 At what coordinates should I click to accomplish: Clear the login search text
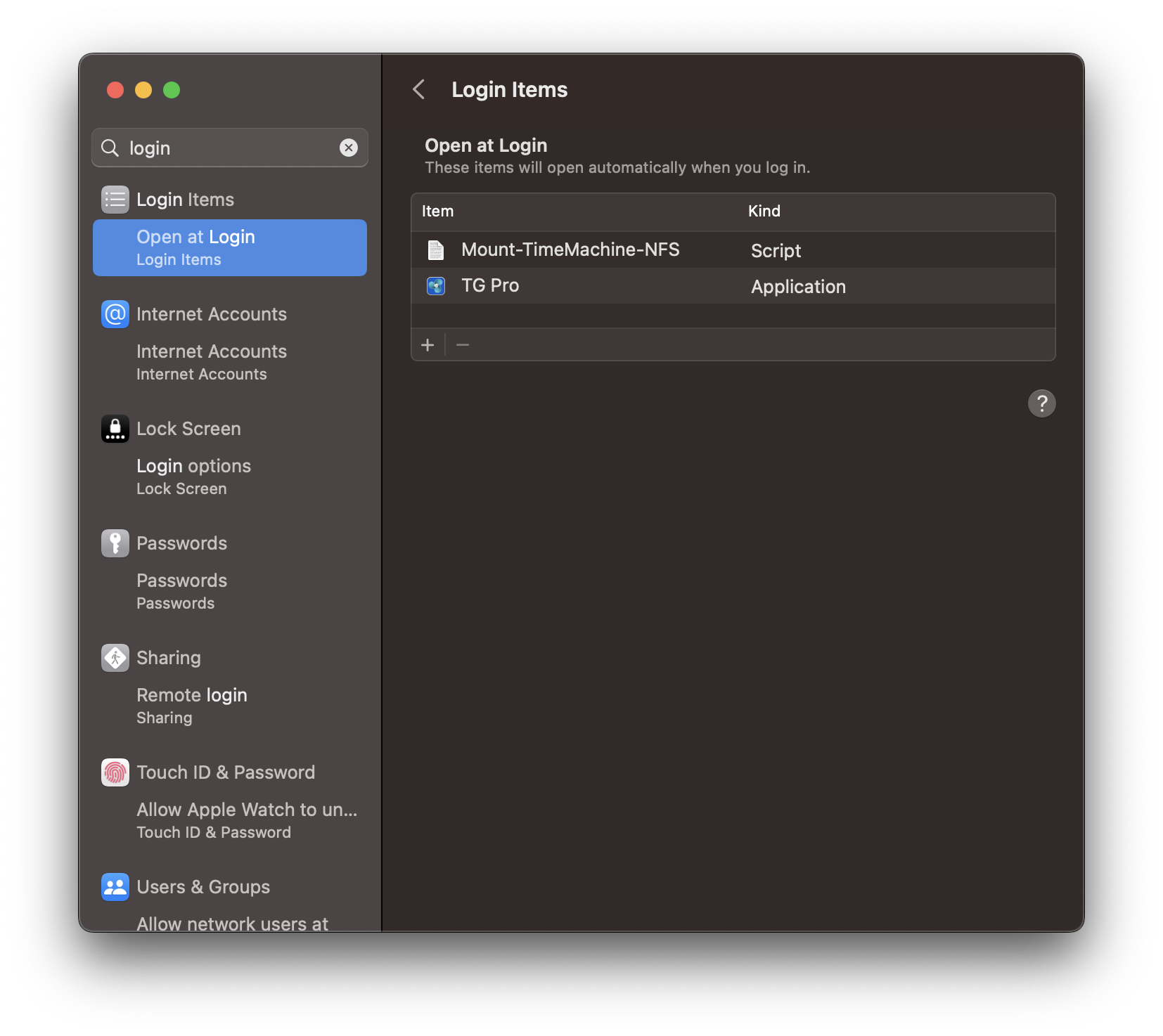pos(349,148)
